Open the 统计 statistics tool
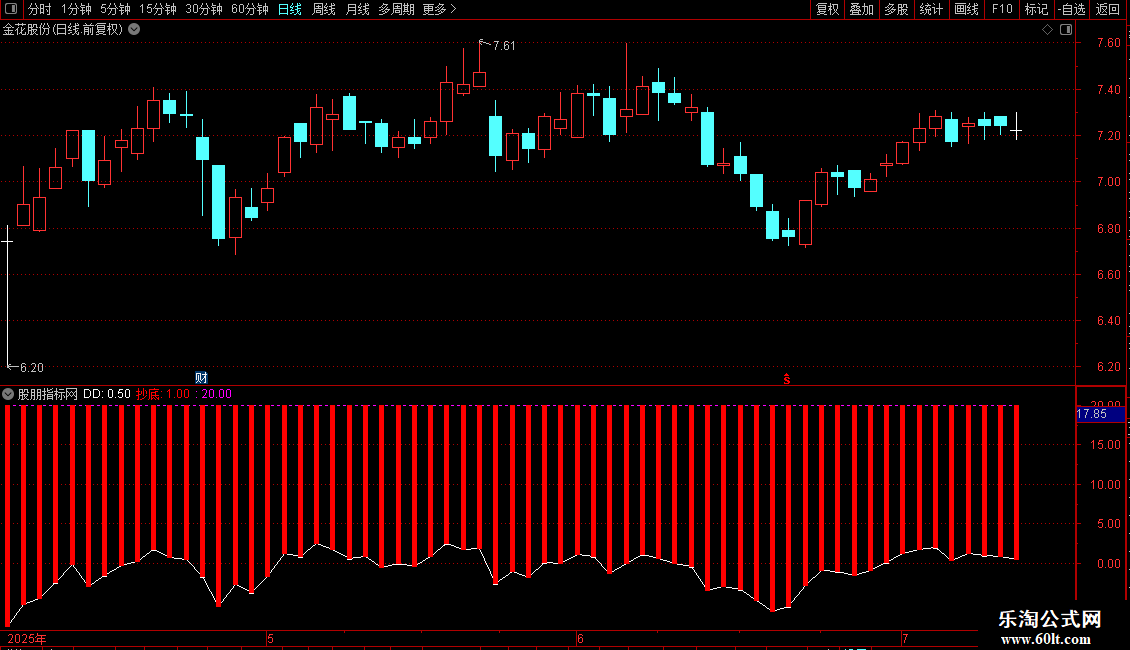1130x650 pixels. coord(931,9)
